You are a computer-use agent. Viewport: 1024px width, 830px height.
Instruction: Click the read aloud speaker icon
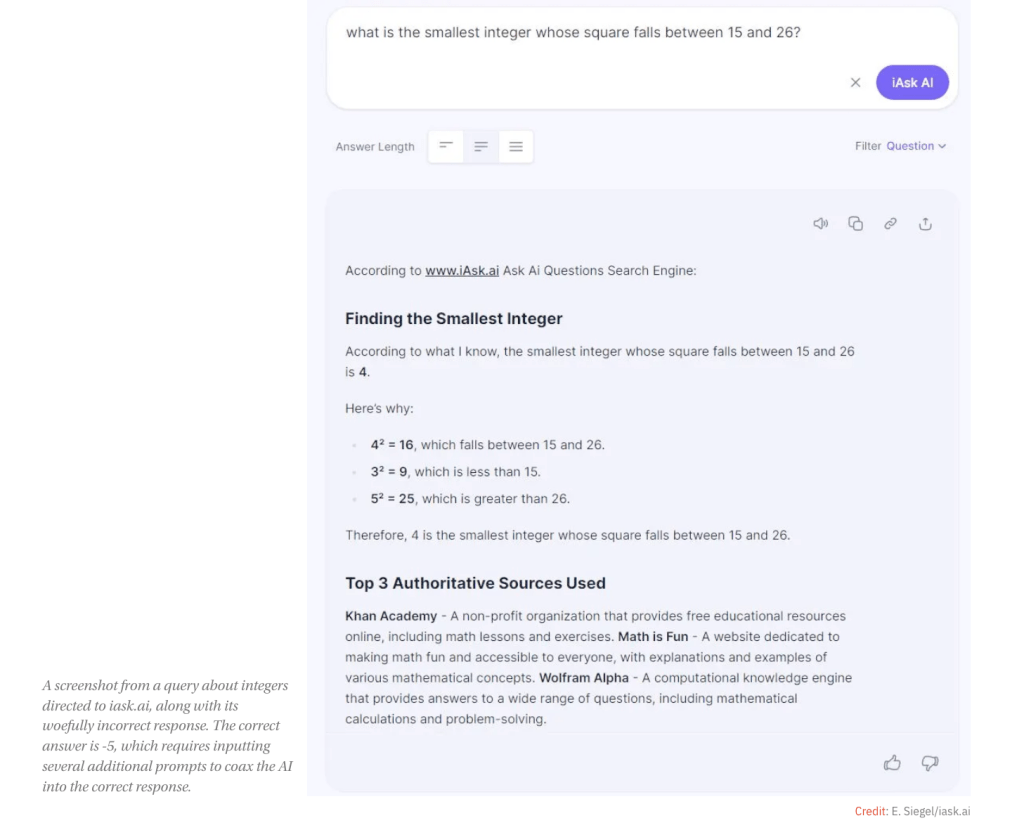click(x=821, y=224)
